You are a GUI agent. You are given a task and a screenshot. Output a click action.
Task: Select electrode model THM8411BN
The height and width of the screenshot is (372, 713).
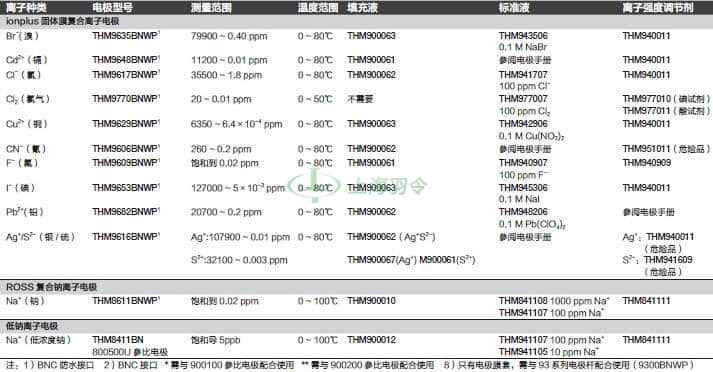click(118, 340)
